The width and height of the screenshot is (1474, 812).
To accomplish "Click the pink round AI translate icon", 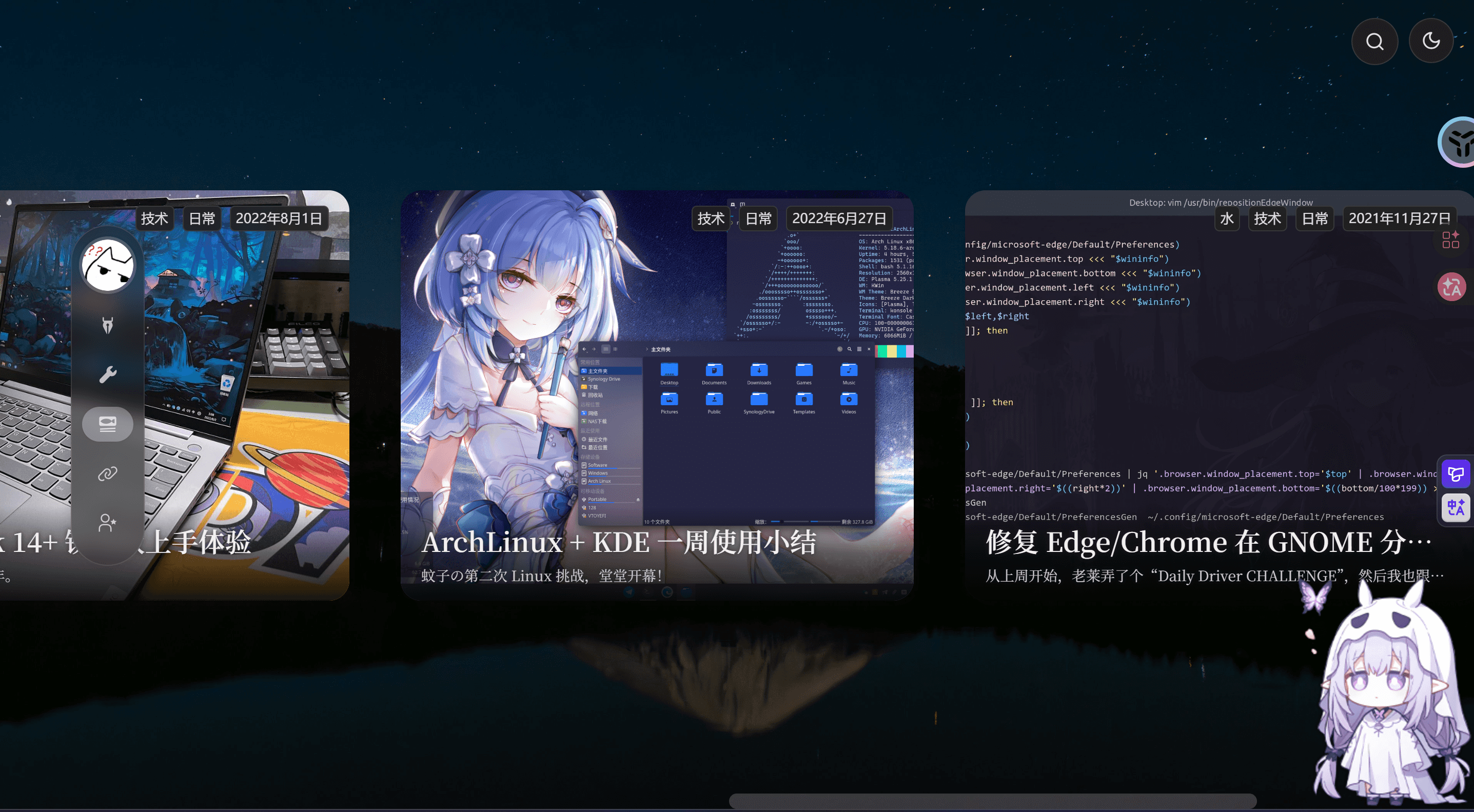I will click(1452, 287).
